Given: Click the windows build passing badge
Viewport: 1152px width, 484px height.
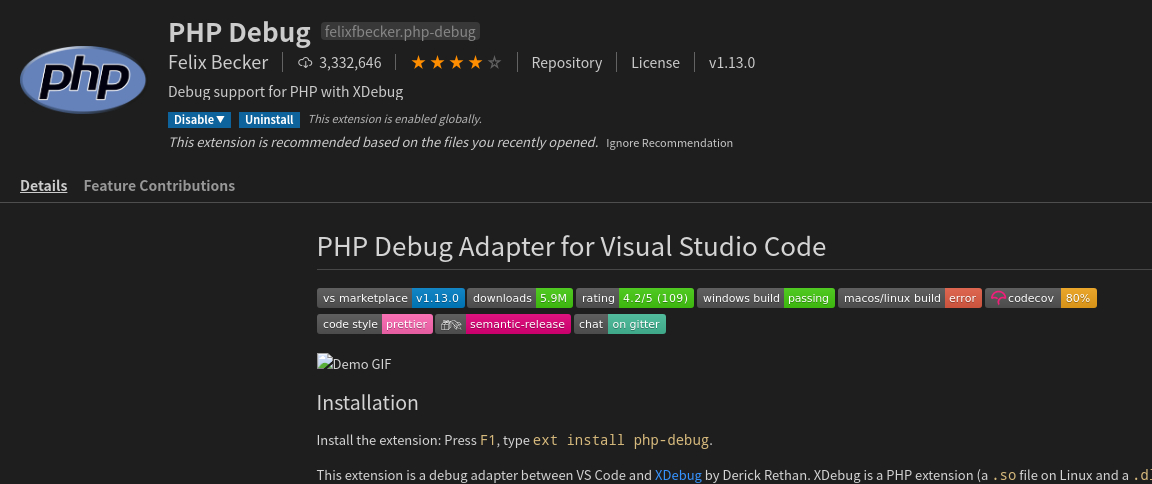Looking at the screenshot, I should [766, 298].
